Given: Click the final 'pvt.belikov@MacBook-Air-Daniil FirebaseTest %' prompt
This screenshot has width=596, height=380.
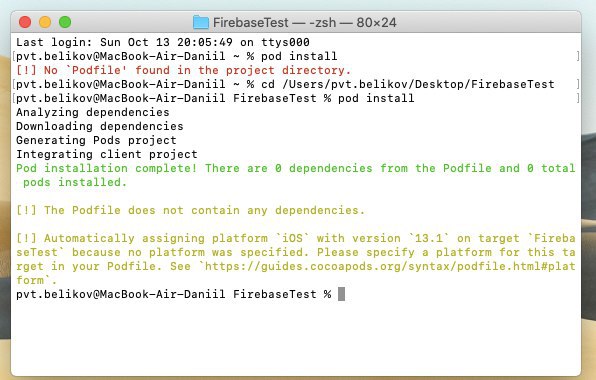Looking at the screenshot, I should click(173, 294).
